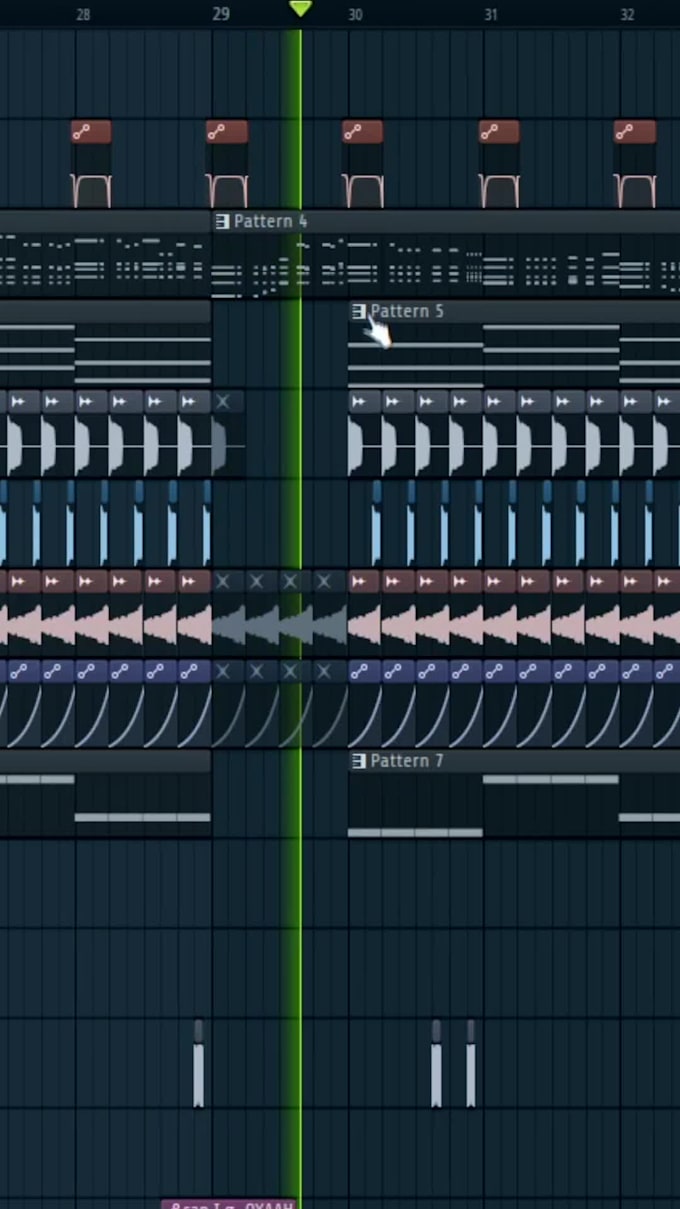Jump to bar 32 in the timeline ruler

click(627, 14)
